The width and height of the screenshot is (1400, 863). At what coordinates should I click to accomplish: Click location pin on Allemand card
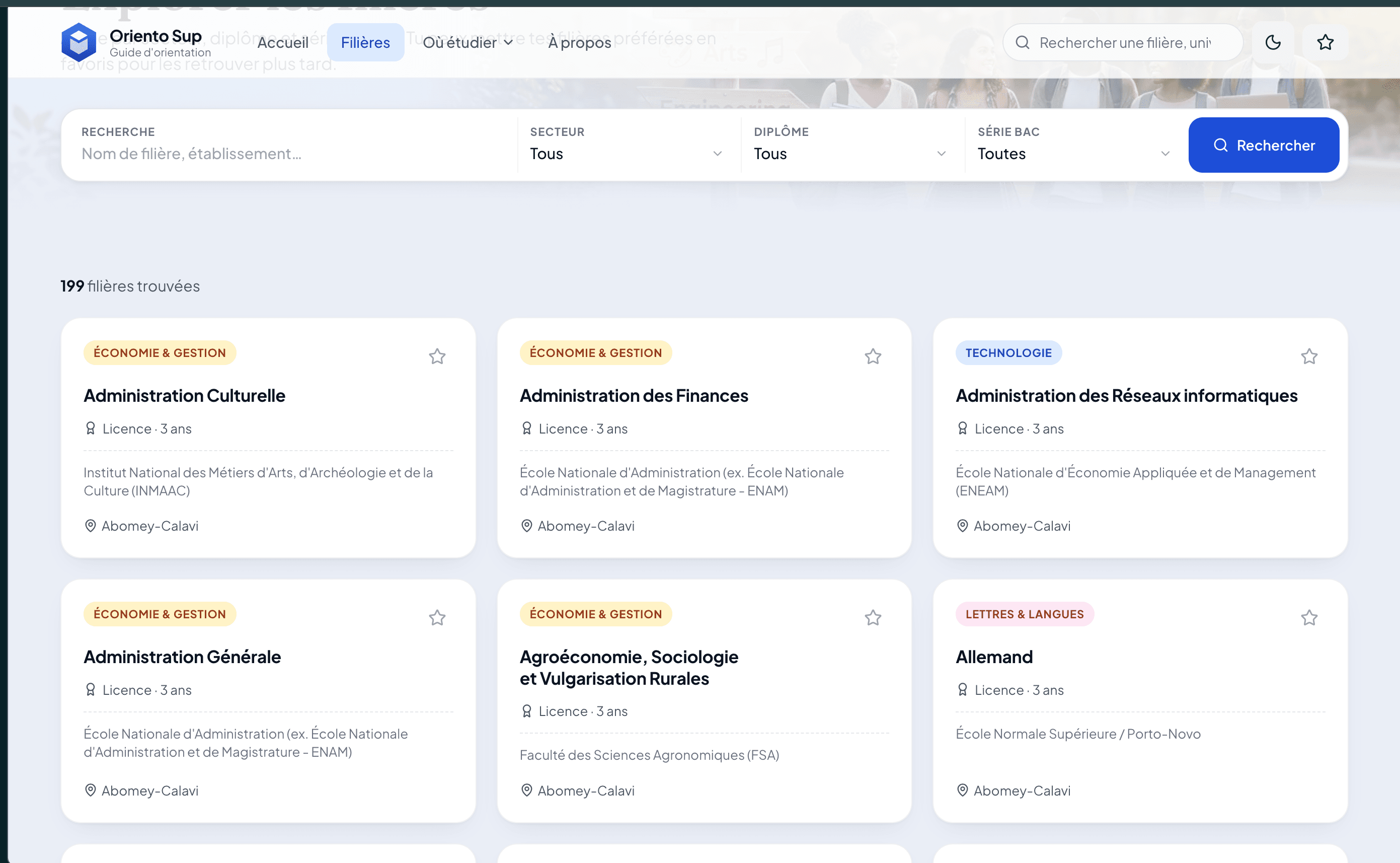tap(962, 790)
